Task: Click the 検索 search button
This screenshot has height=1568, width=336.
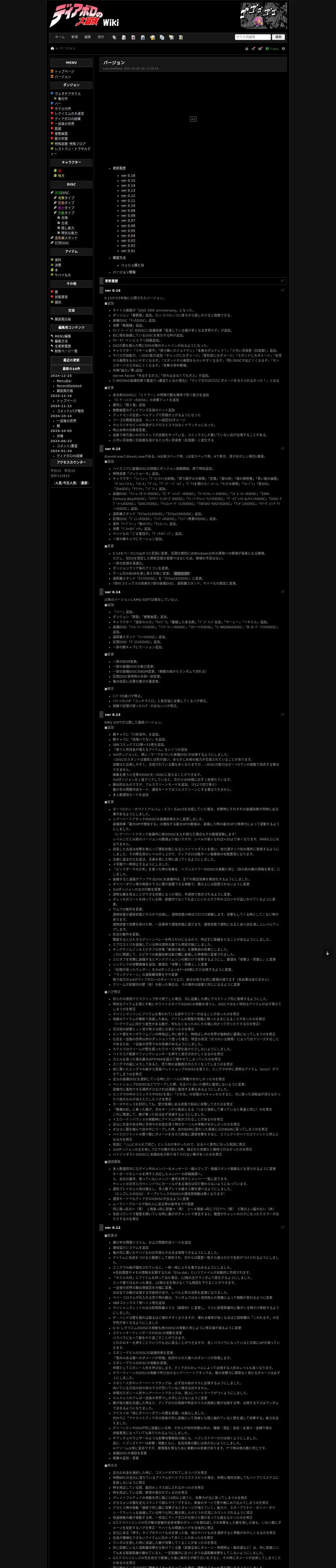Action: [279, 37]
